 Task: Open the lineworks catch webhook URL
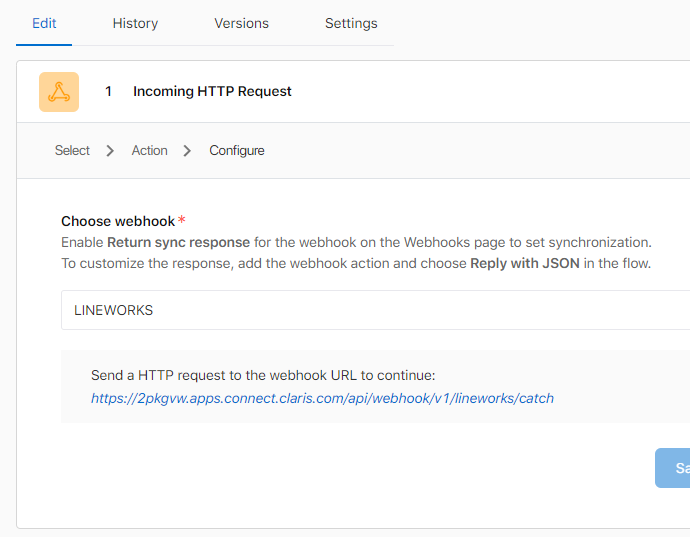[322, 398]
